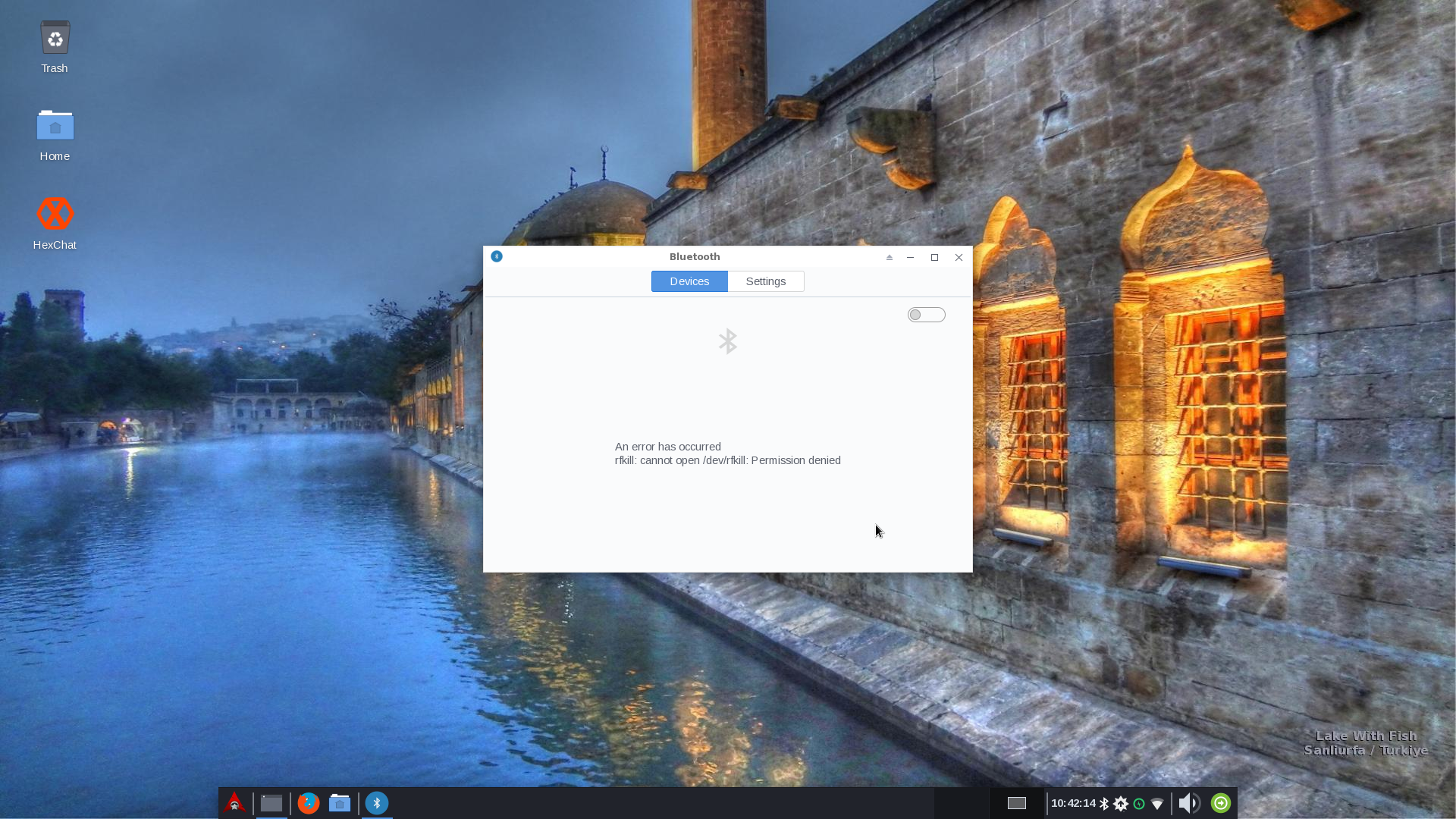
Task: Open the Bluetooth tray icon
Action: 1104,803
